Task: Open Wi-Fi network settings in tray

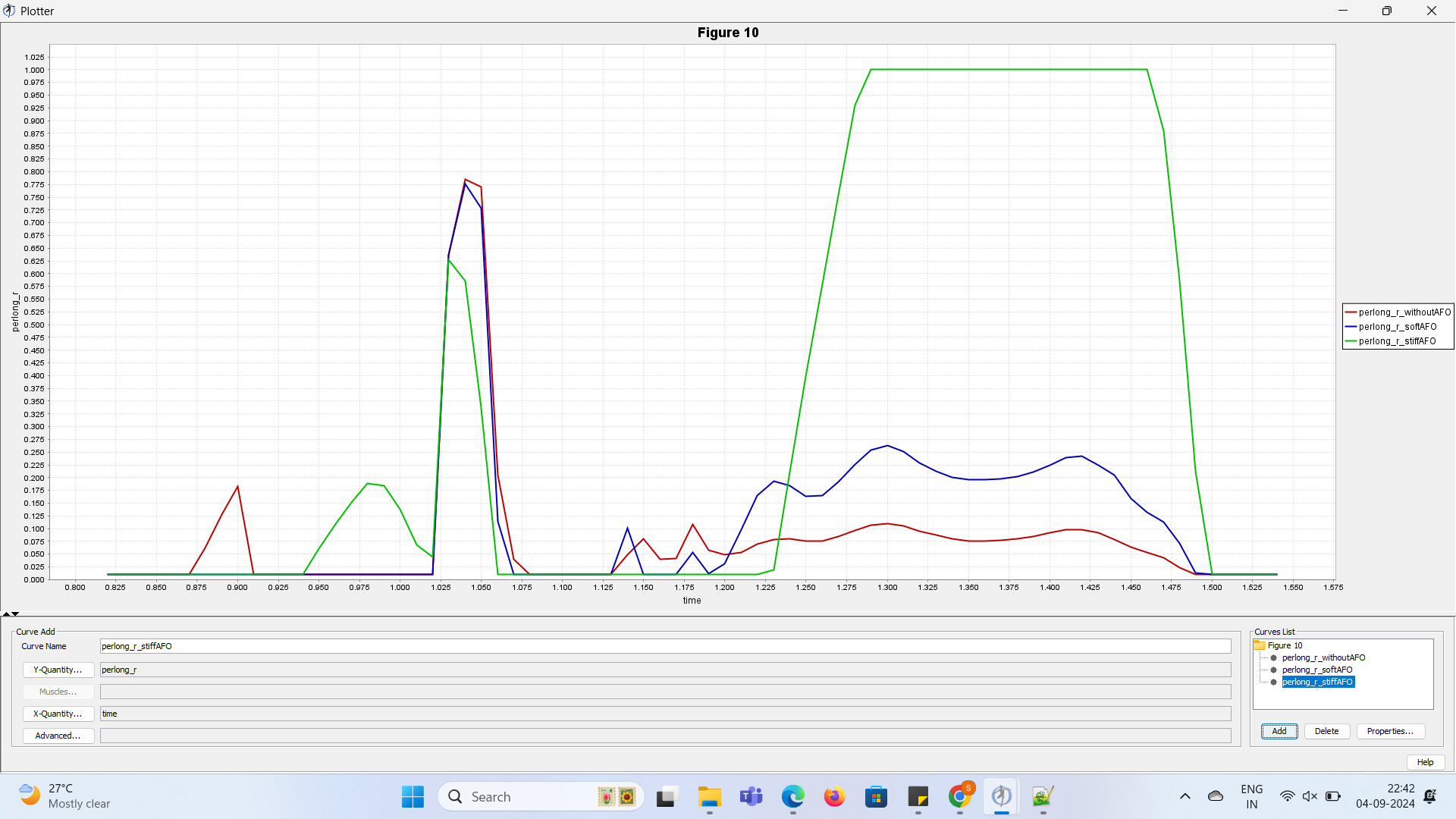Action: (1287, 796)
